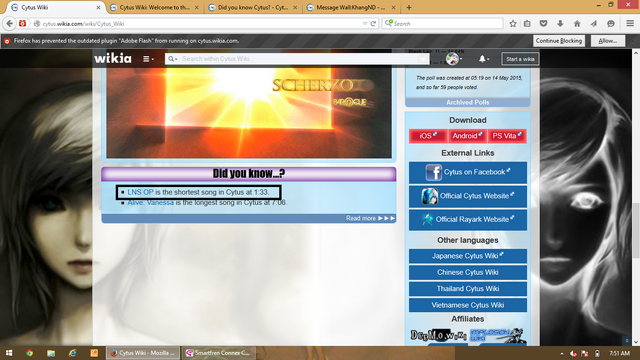
Task: Bookmark this page with the star icon
Action: click(x=513, y=24)
